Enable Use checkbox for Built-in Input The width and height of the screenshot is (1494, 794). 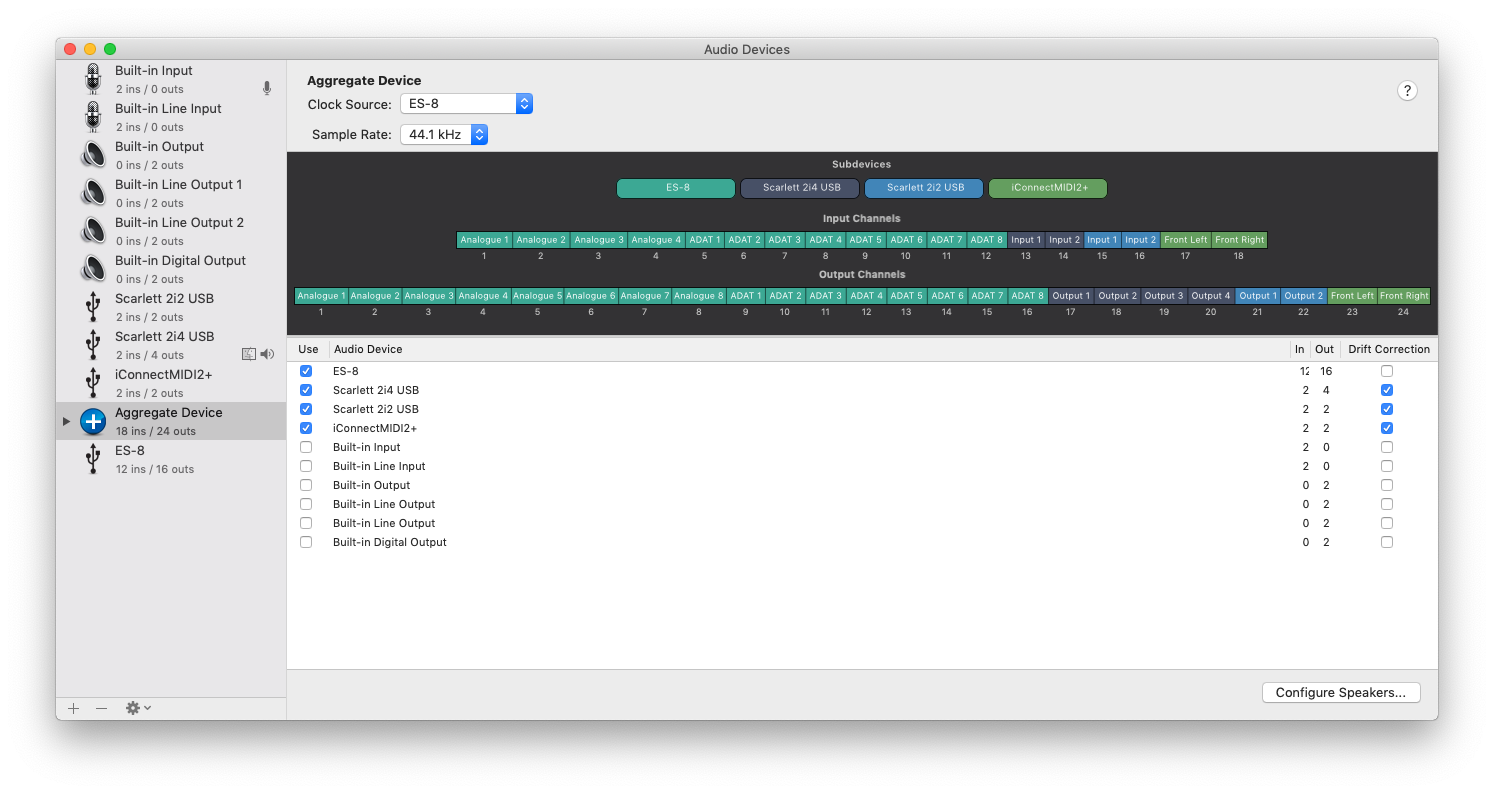[x=306, y=447]
